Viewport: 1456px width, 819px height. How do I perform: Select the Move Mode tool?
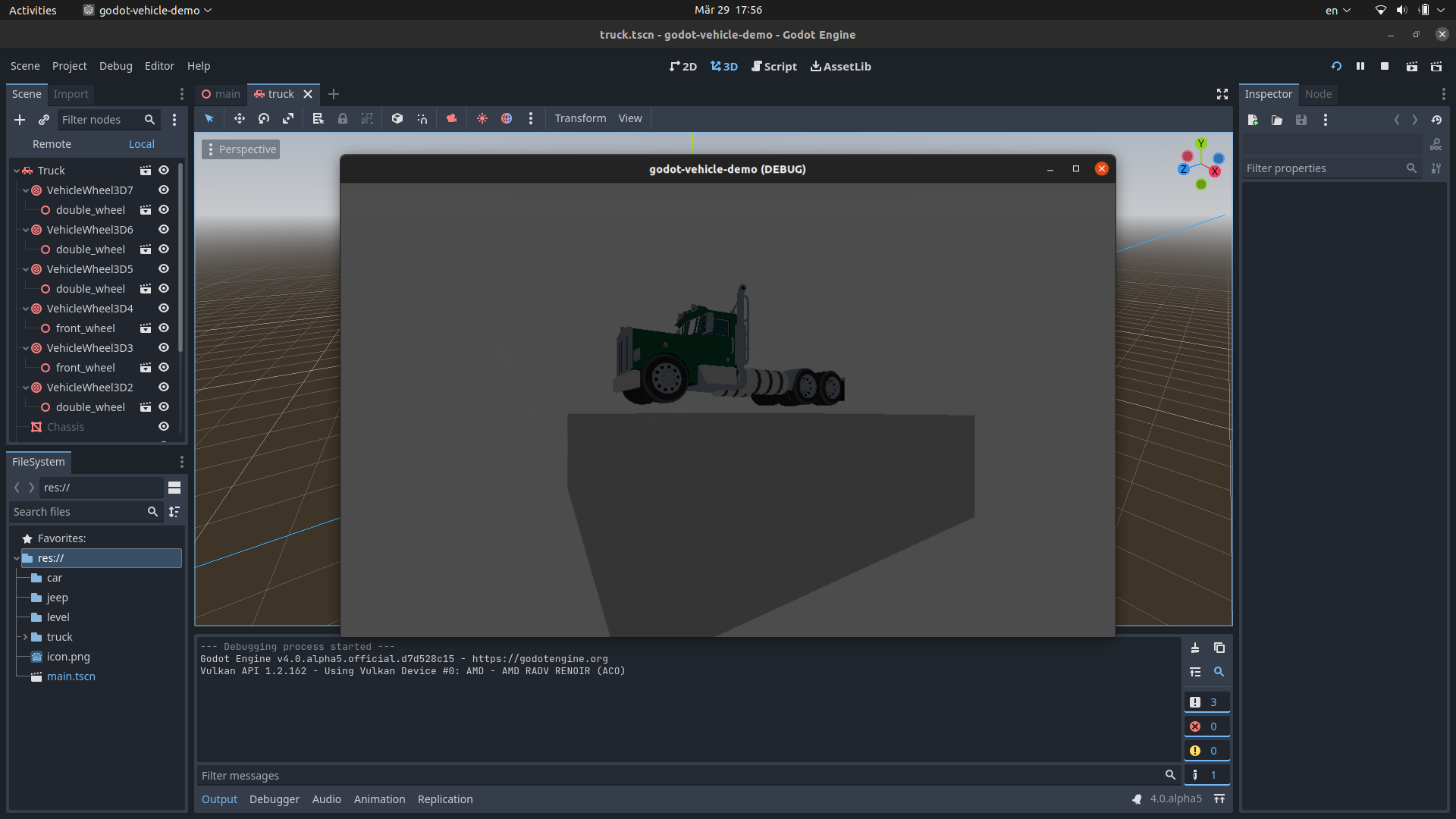point(240,118)
